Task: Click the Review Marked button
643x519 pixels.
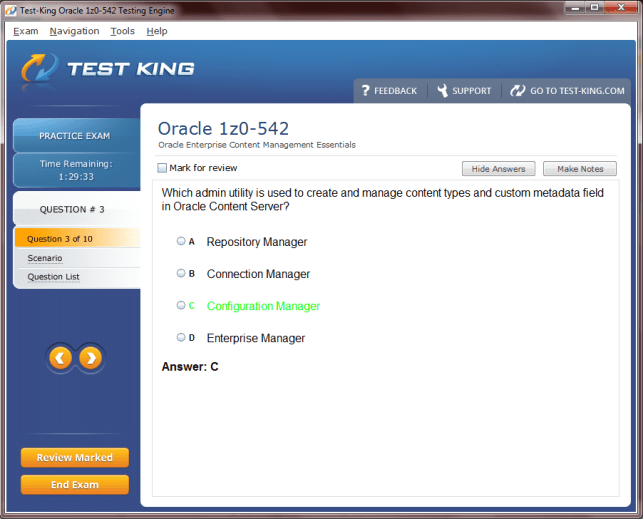Action: click(75, 458)
